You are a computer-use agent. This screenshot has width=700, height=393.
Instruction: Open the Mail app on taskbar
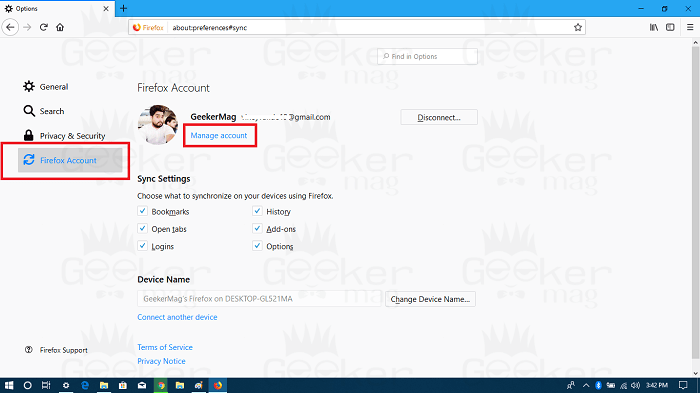pos(142,385)
